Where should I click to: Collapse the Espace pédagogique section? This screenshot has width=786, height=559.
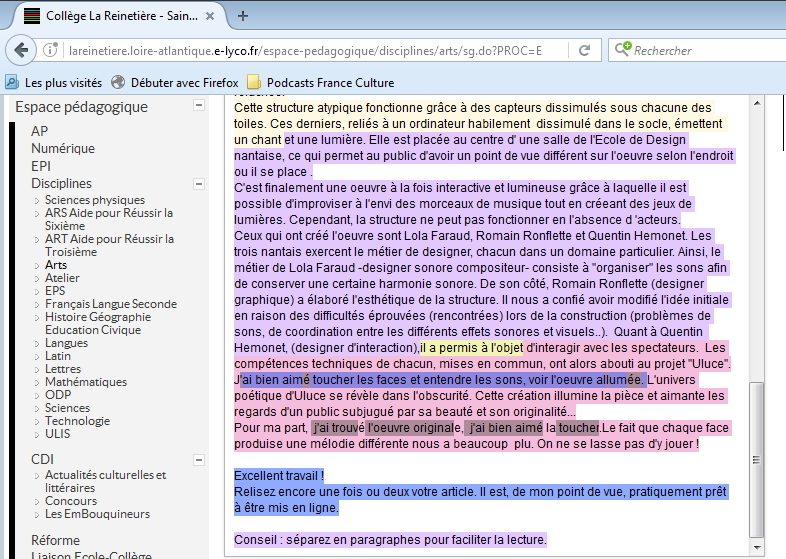(201, 106)
